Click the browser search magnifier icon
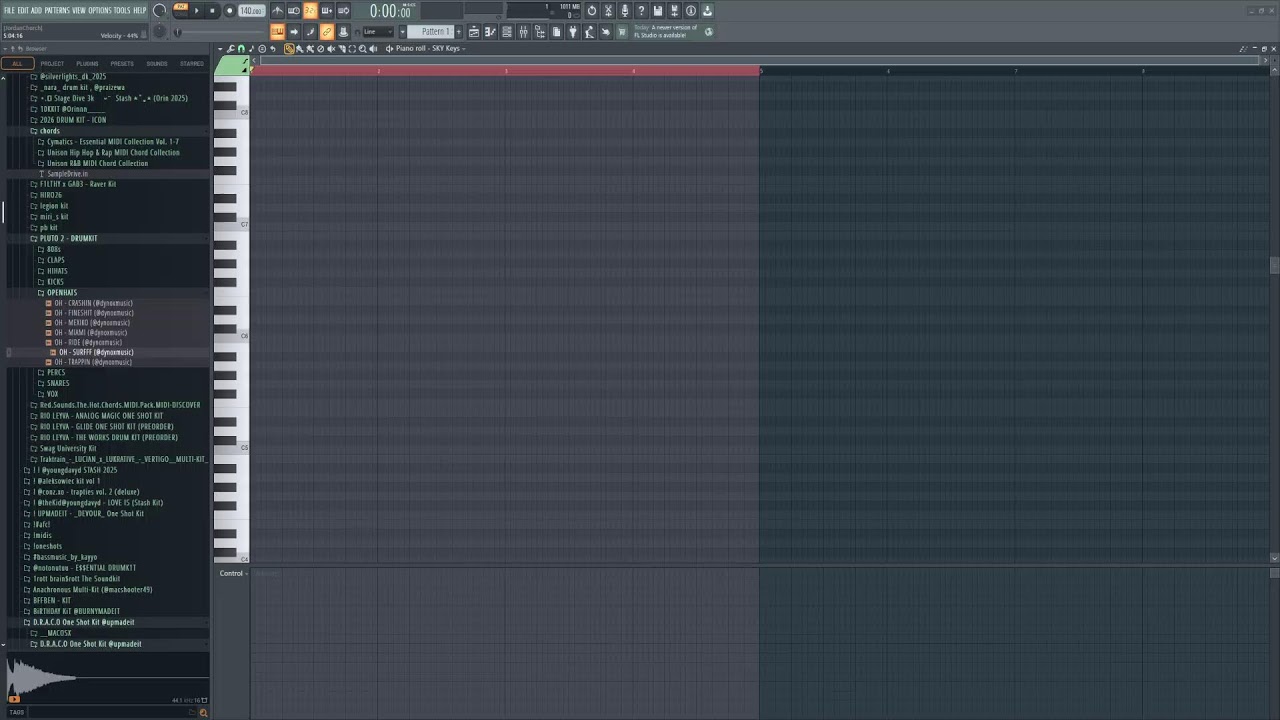Image resolution: width=1280 pixels, height=720 pixels. click(x=203, y=712)
